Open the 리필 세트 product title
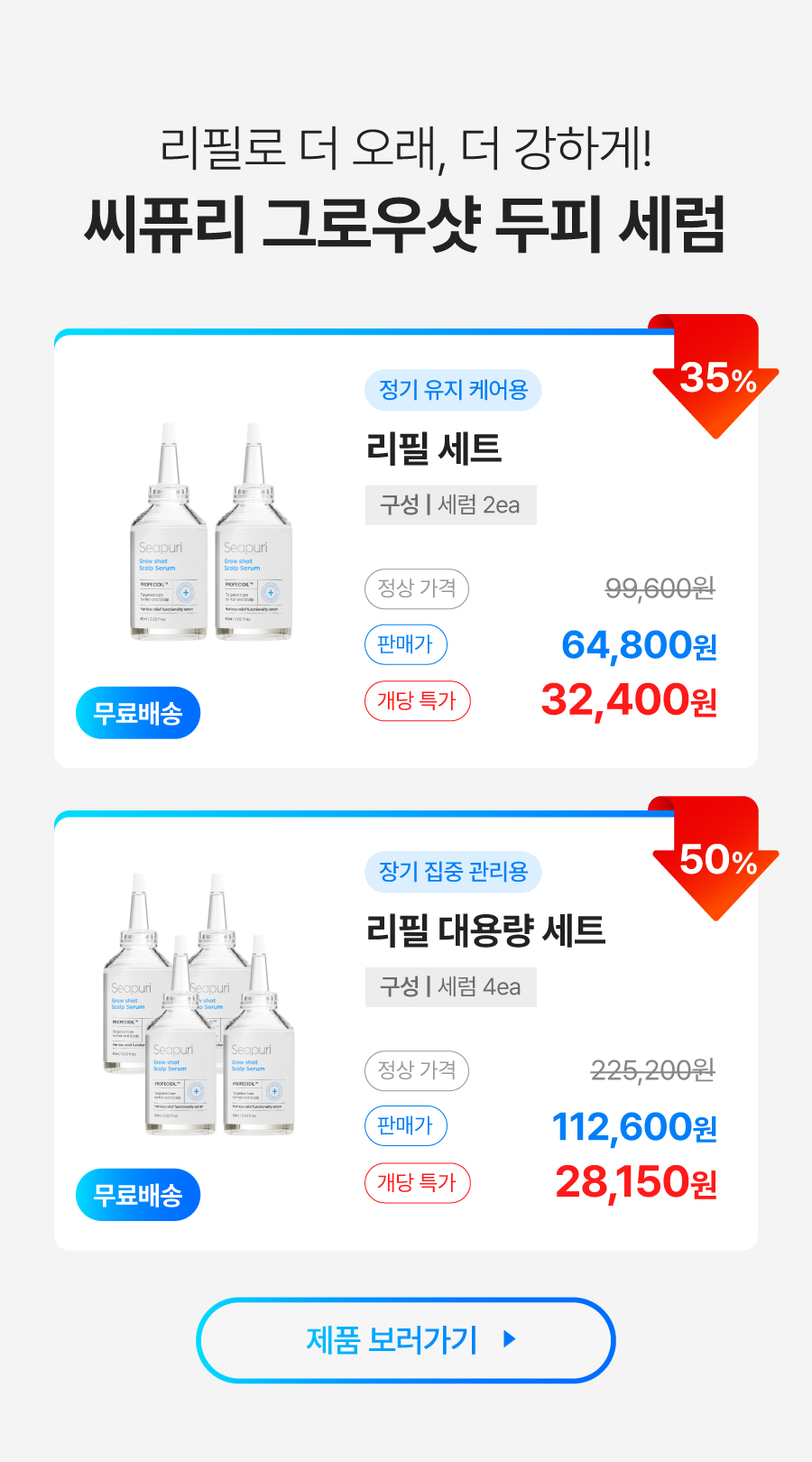 point(434,449)
